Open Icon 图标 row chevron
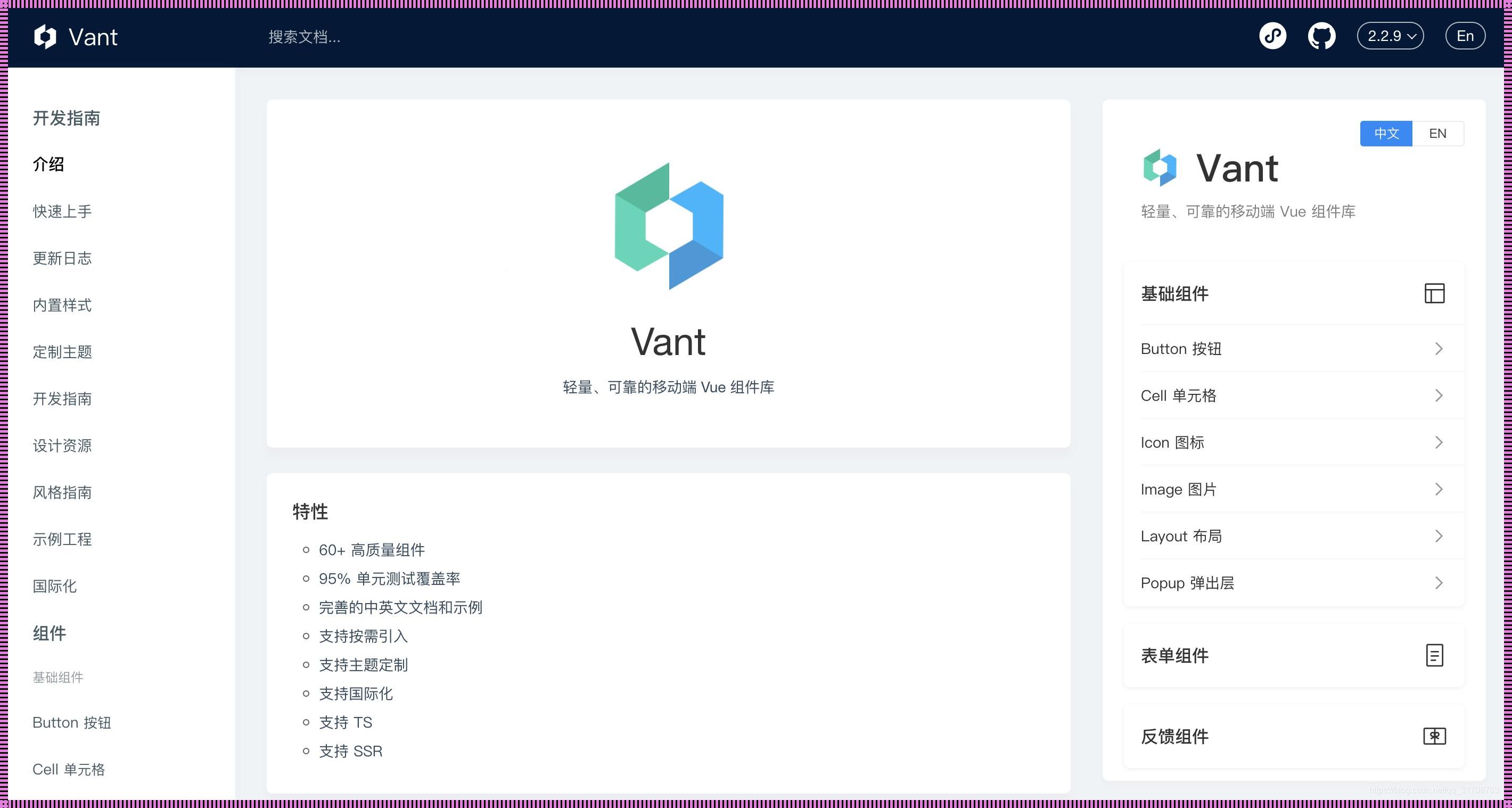This screenshot has height=808, width=1512. coord(1439,442)
